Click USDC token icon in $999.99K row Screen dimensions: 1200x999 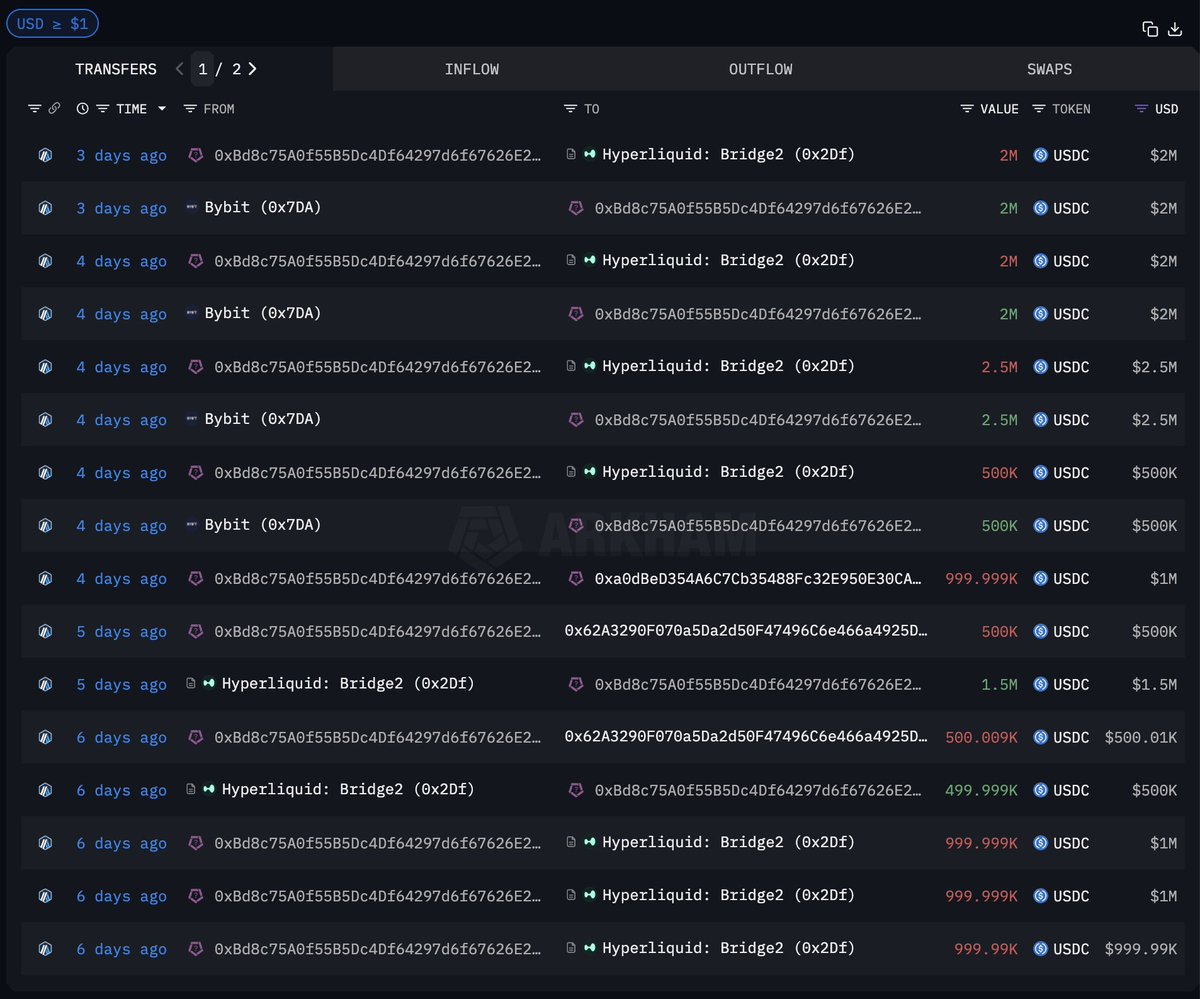coord(1040,949)
